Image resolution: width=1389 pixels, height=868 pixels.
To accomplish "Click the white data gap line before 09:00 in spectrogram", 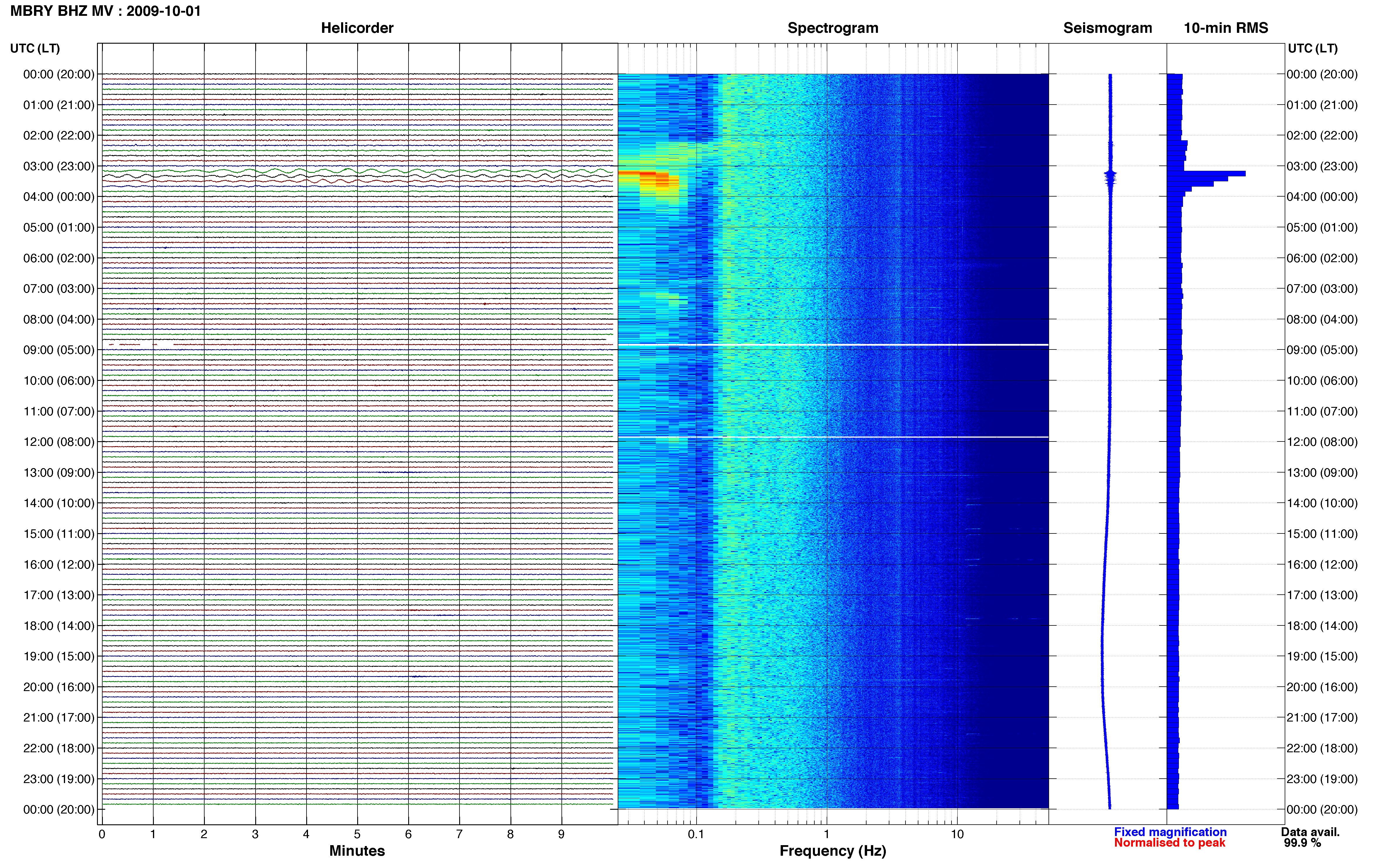I will pos(833,345).
